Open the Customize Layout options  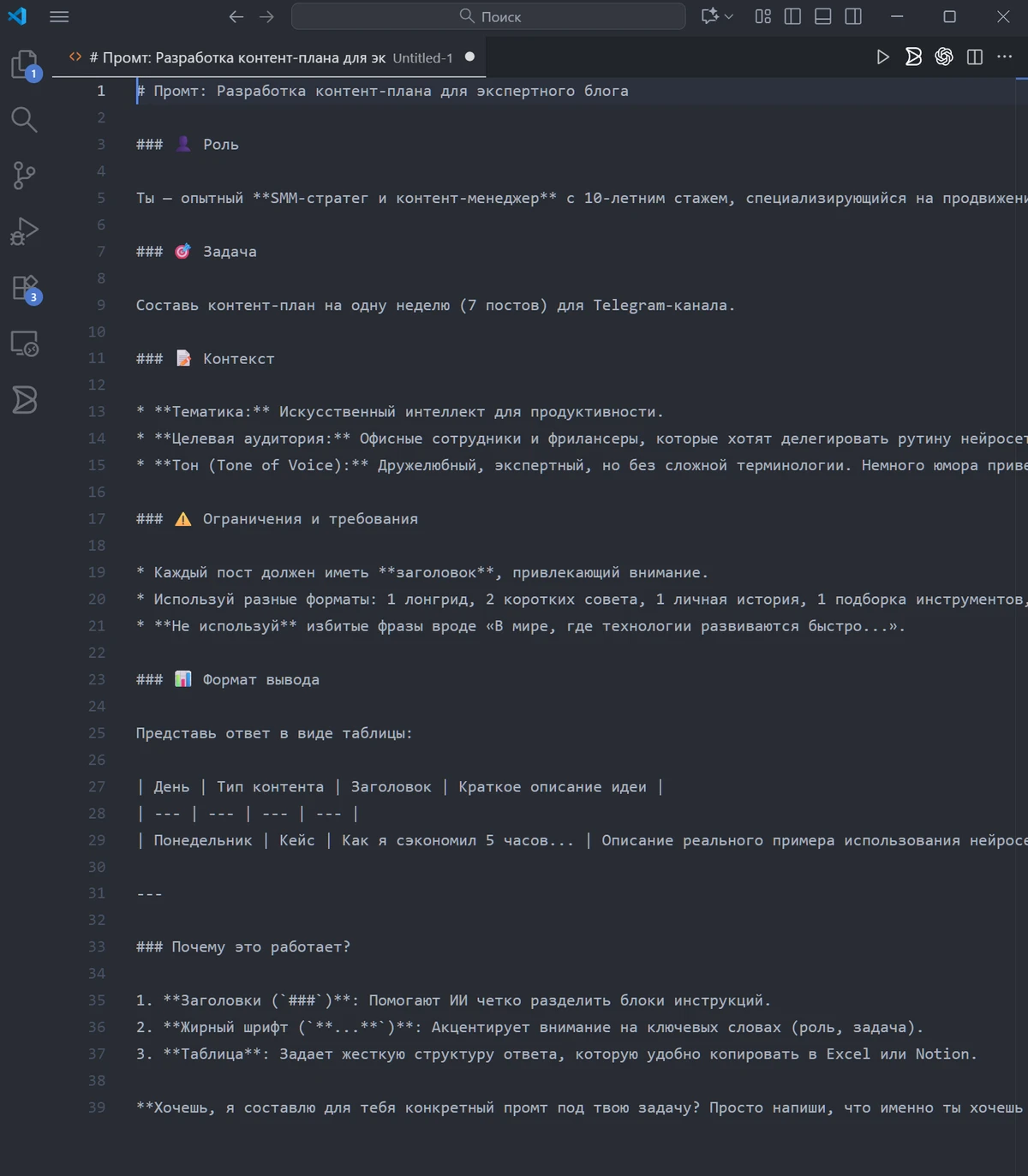pos(762,16)
